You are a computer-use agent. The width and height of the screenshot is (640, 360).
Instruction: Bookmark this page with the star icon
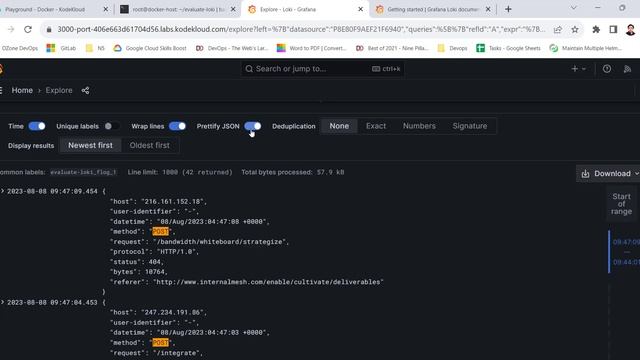pyautogui.click(x=575, y=29)
